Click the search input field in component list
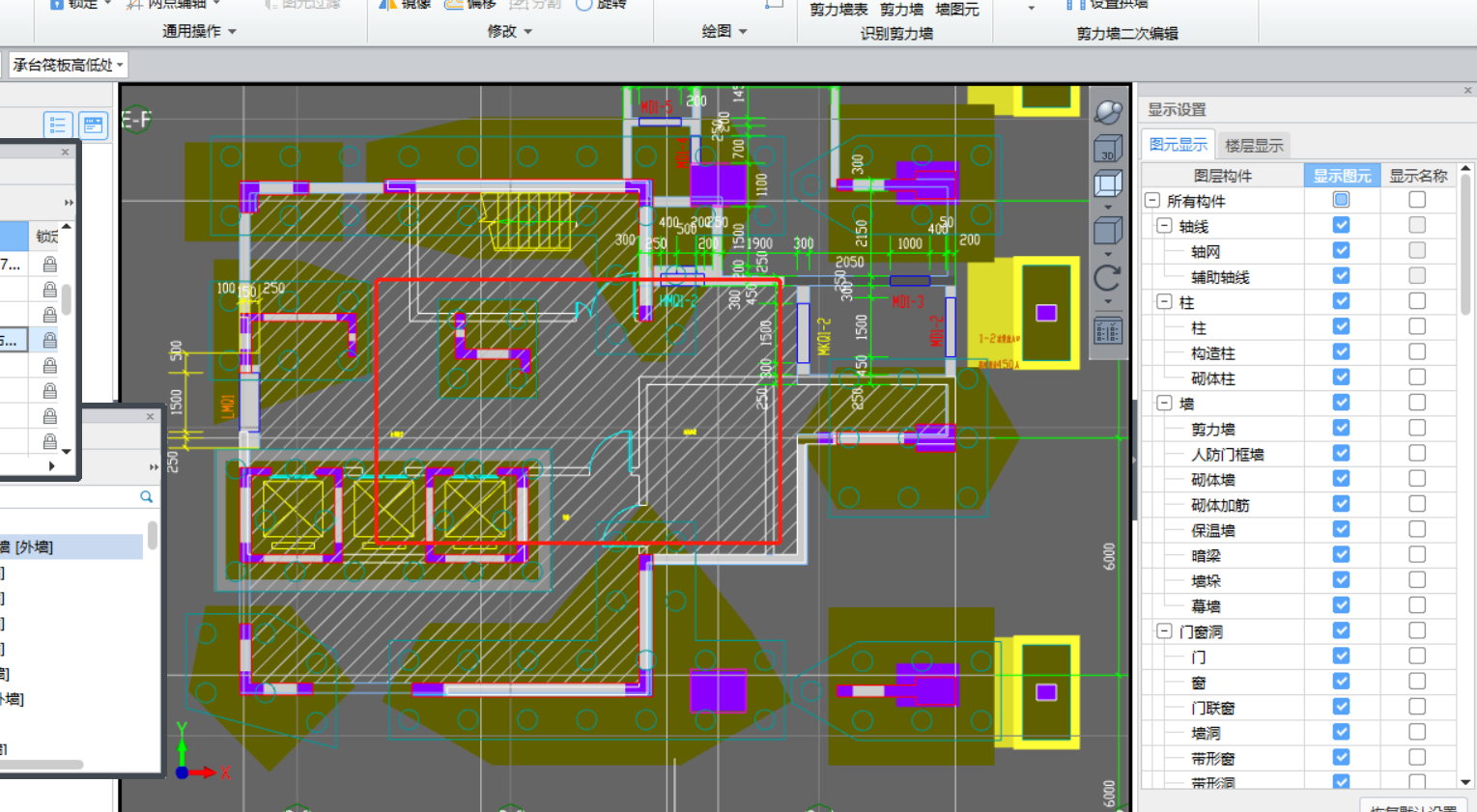Image resolution: width=1477 pixels, height=812 pixels. click(x=68, y=496)
